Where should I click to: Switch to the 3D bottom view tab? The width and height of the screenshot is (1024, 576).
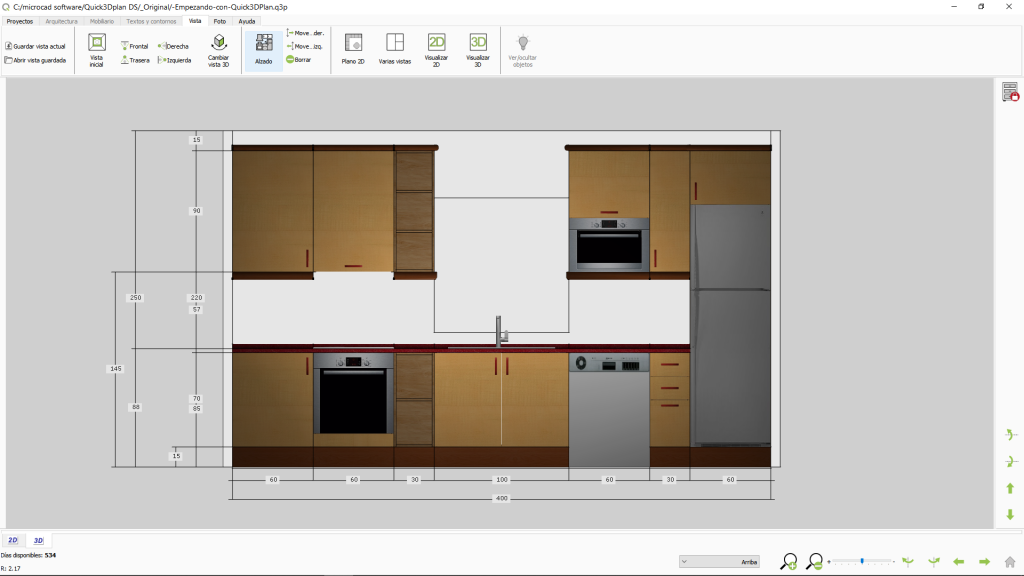click(x=39, y=540)
